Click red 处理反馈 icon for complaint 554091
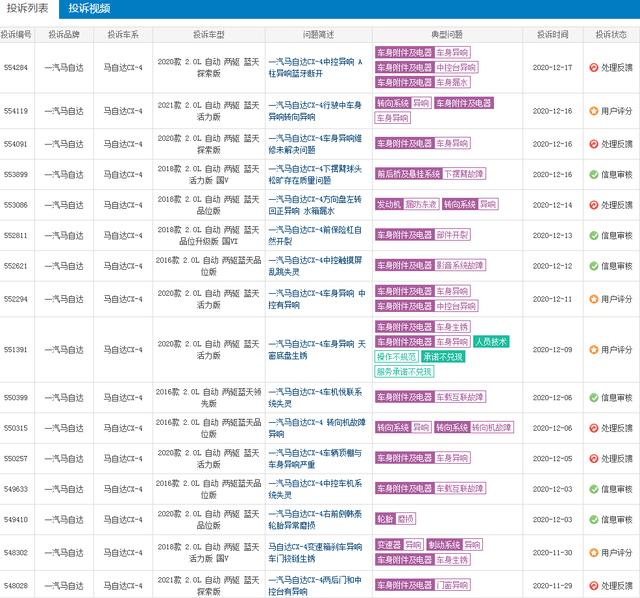The height and width of the screenshot is (598, 640). point(593,144)
